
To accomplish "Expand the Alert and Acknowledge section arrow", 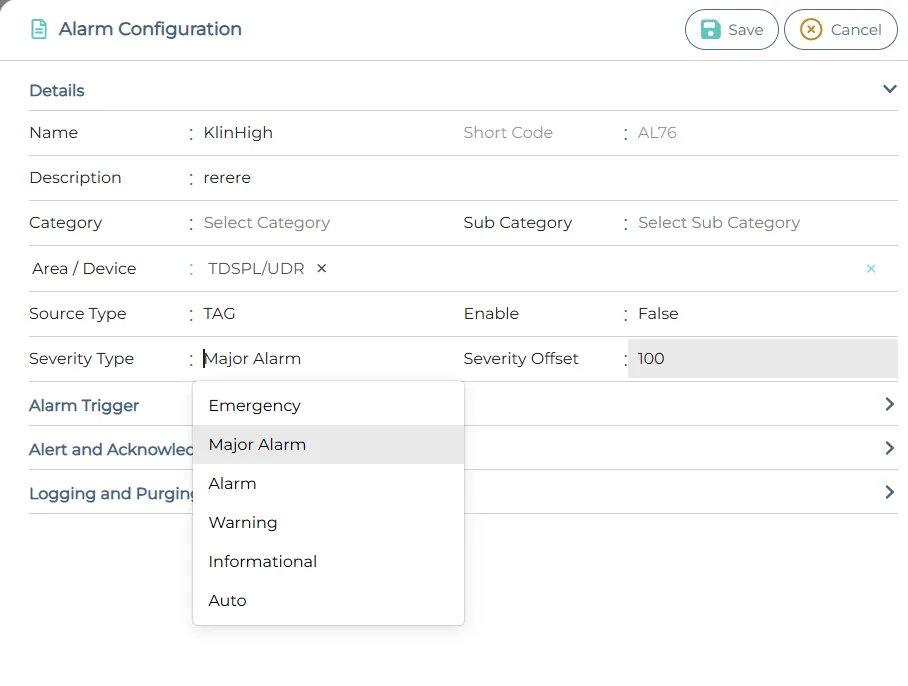I will tap(889, 449).
